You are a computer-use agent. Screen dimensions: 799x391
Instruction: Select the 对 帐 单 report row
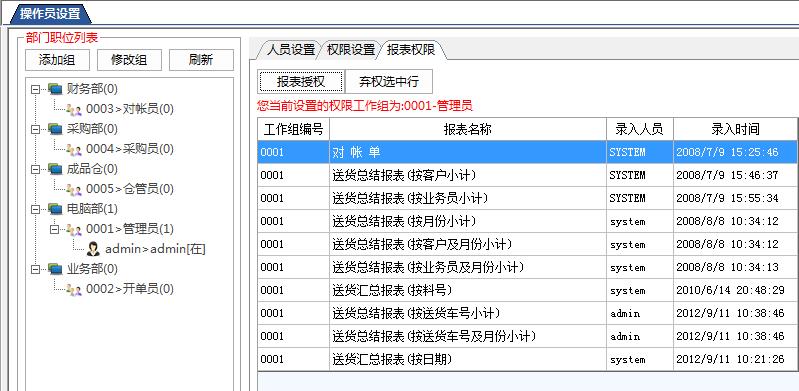527,152
